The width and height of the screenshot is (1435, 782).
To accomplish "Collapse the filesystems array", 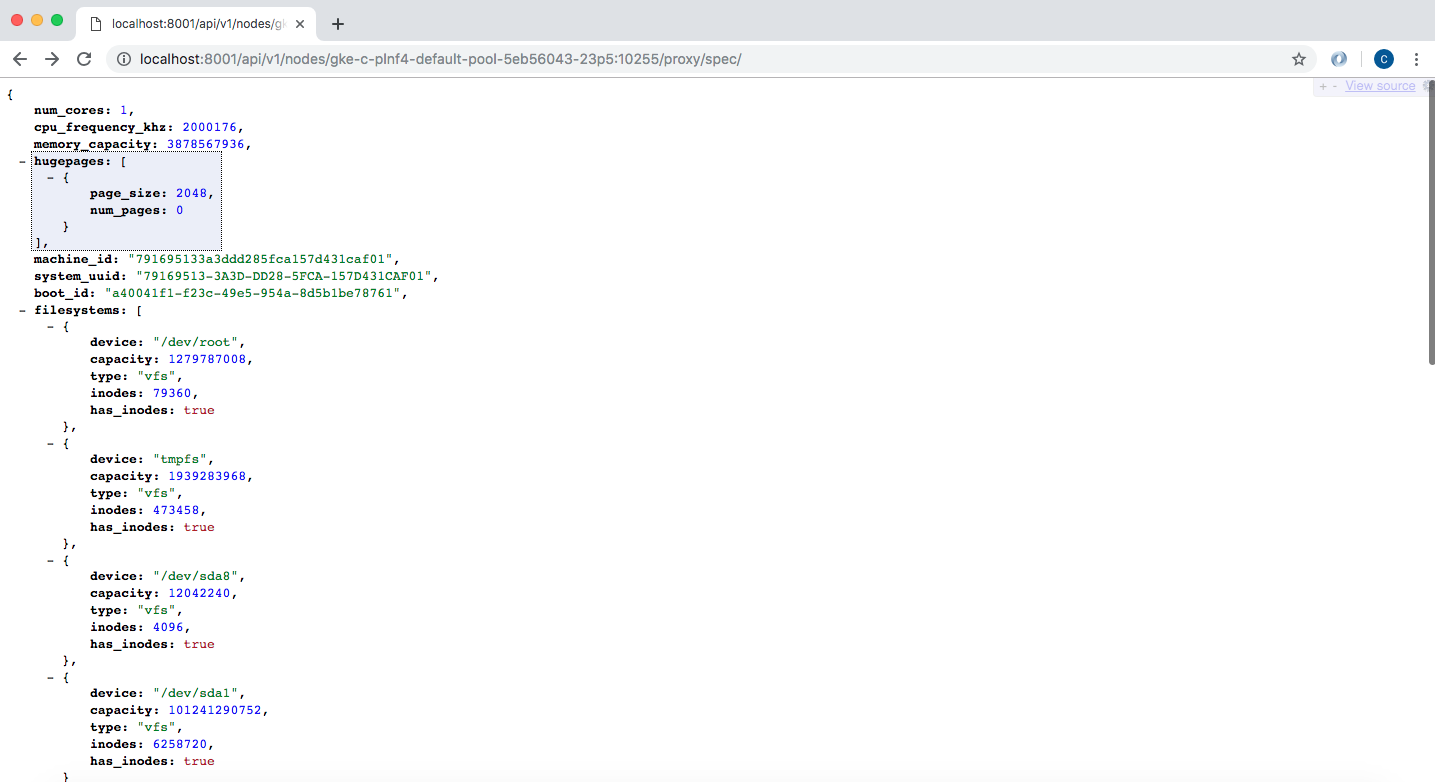I will [22, 310].
